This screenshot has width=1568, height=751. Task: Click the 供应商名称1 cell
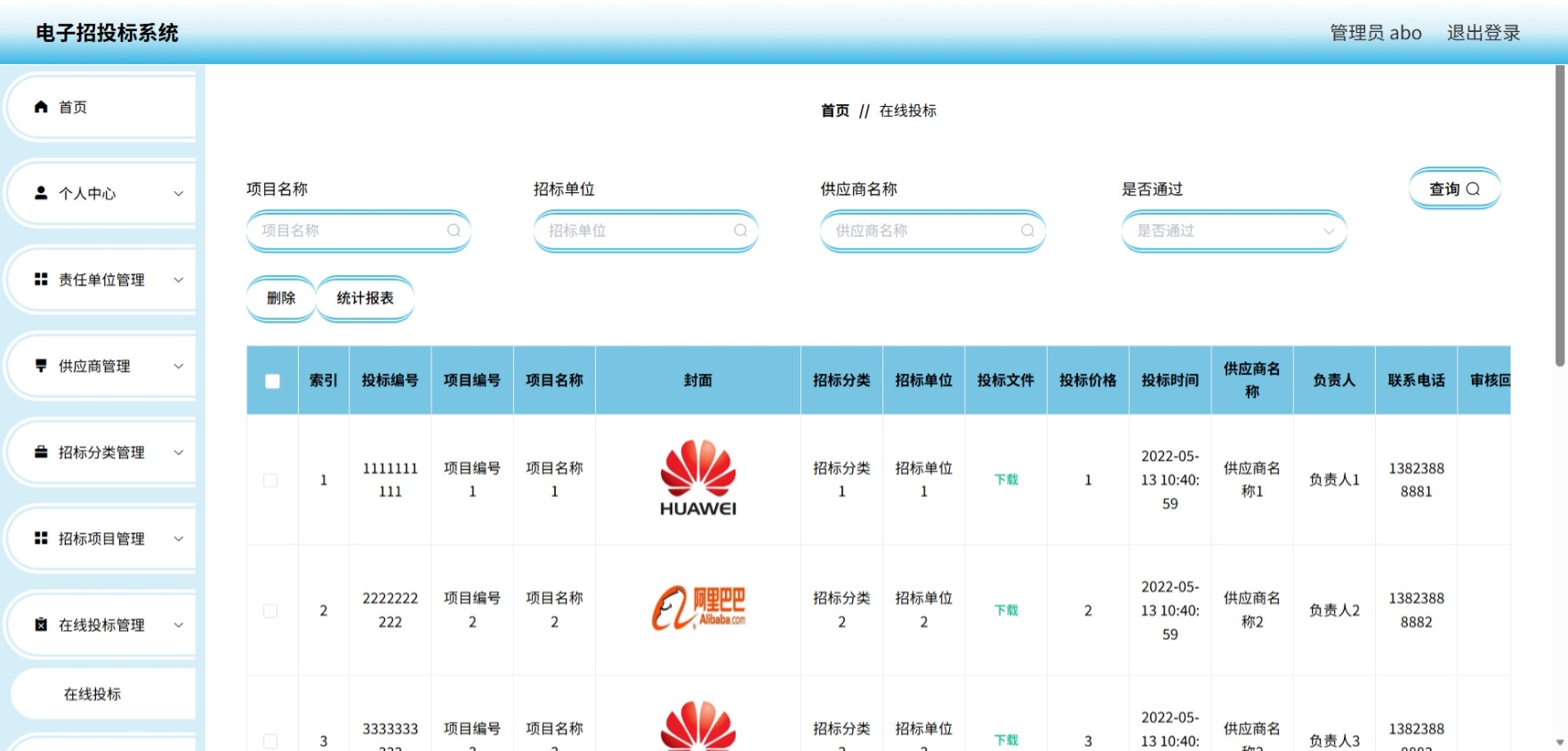(1251, 480)
